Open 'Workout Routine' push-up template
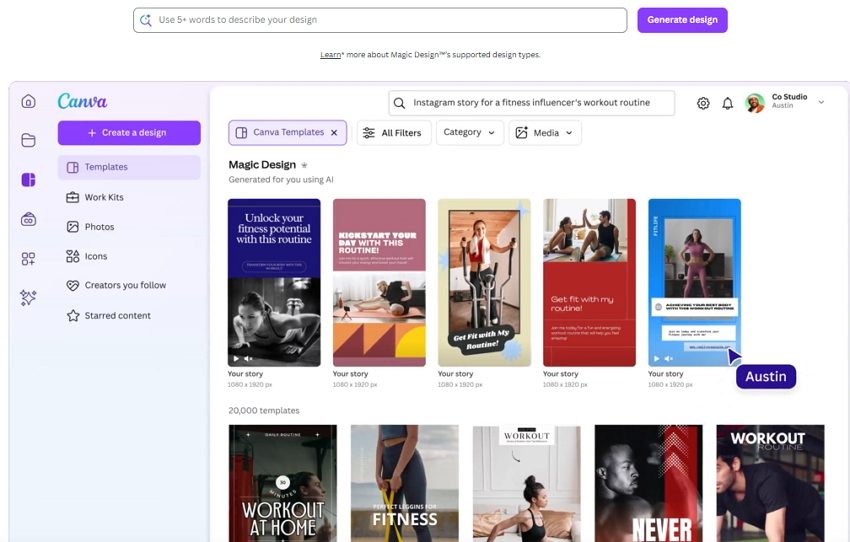 [x=770, y=483]
